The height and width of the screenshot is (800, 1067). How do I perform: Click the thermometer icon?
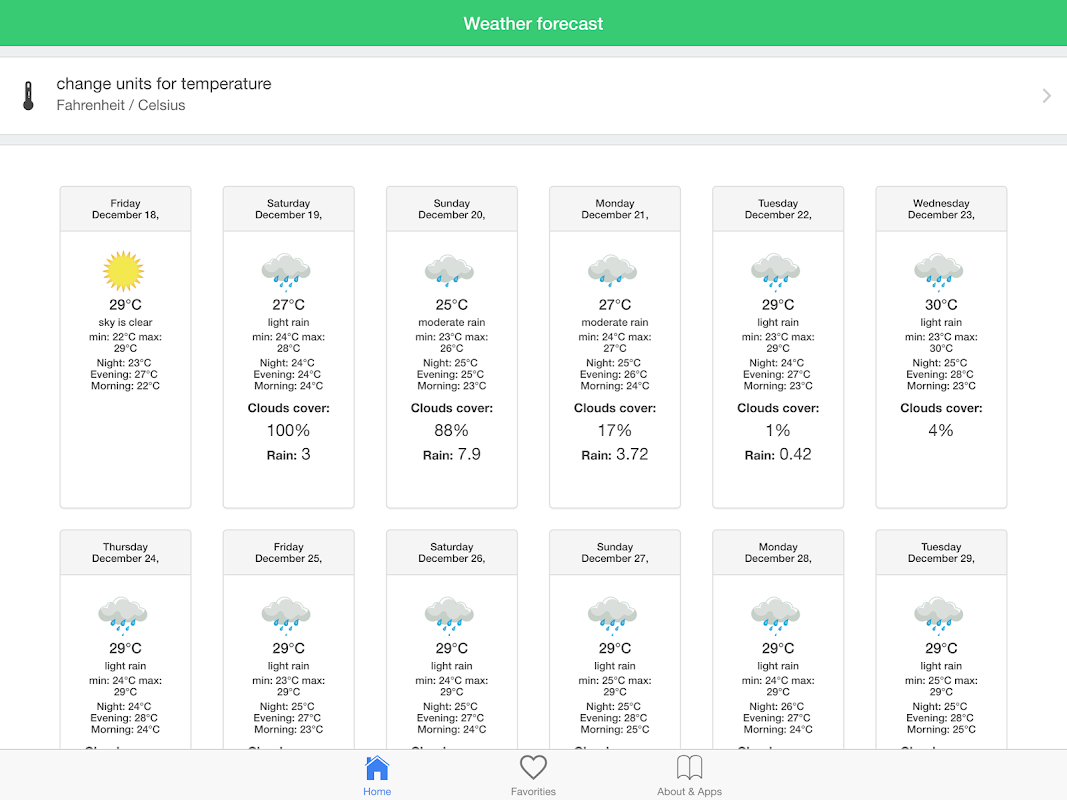click(x=28, y=96)
